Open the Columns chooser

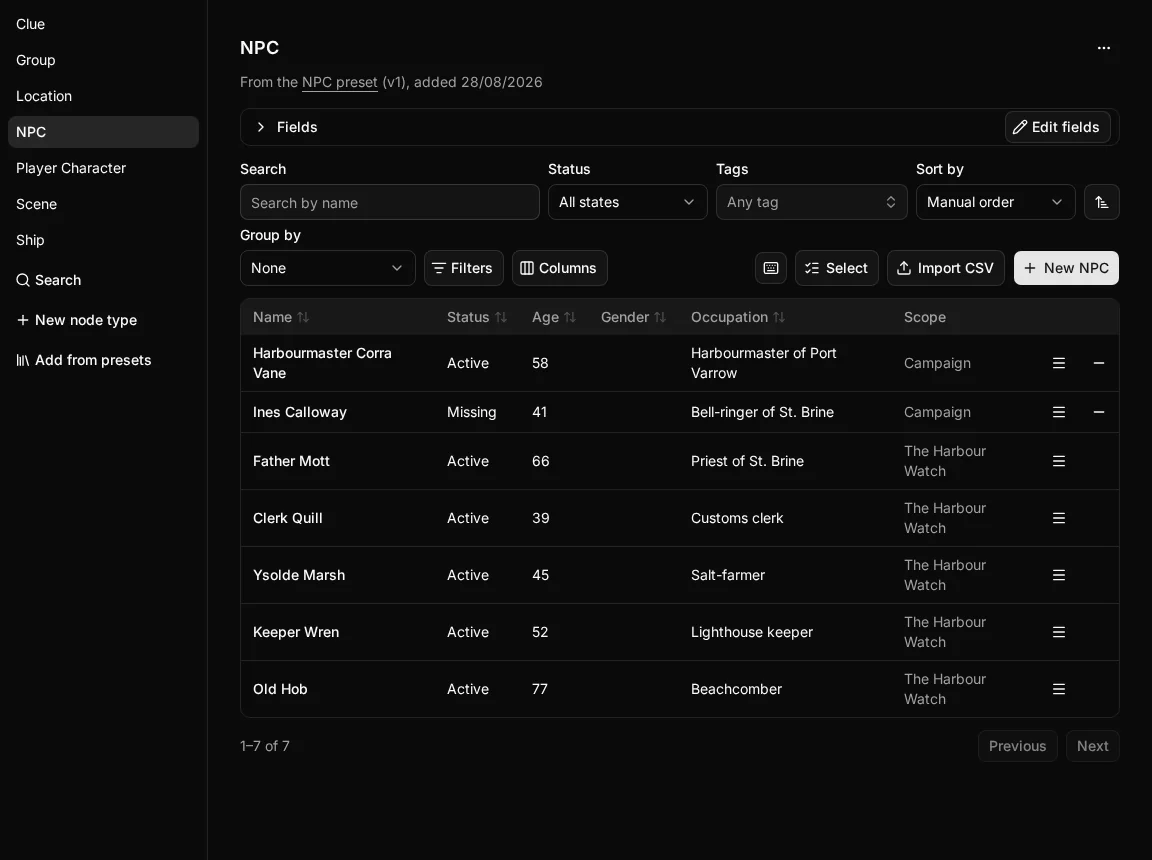coord(559,268)
